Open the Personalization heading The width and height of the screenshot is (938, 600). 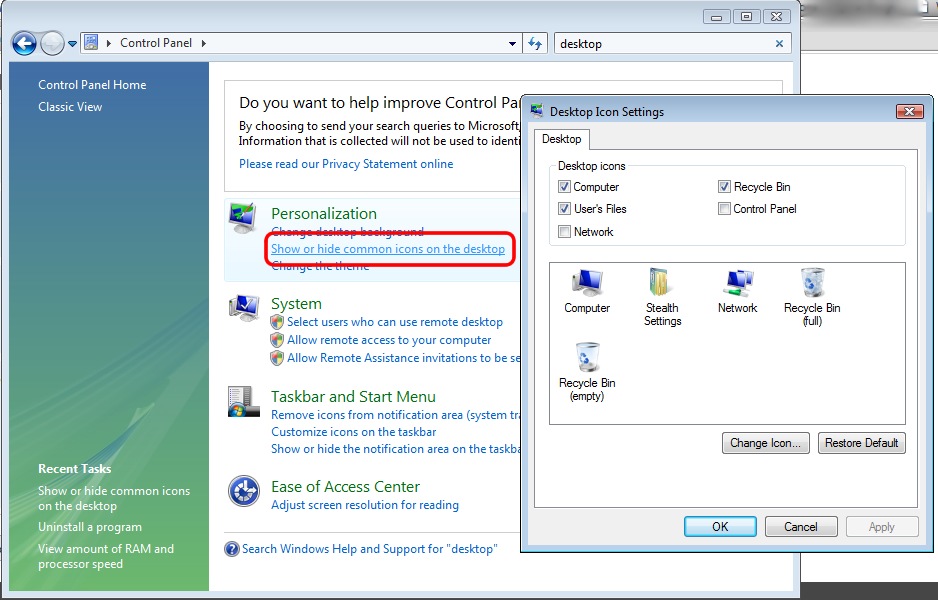click(324, 214)
